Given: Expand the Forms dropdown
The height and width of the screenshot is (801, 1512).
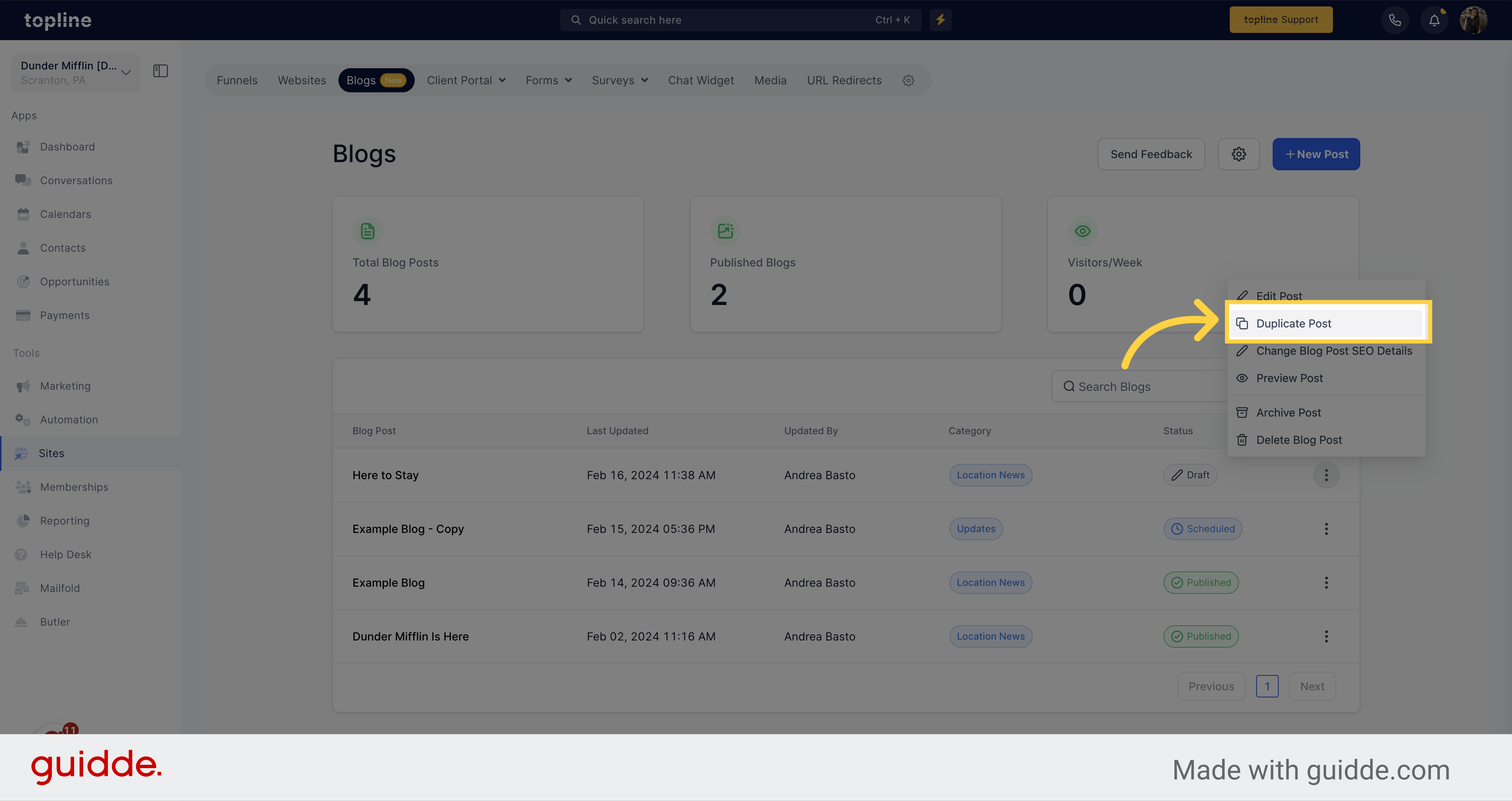Looking at the screenshot, I should 548,80.
